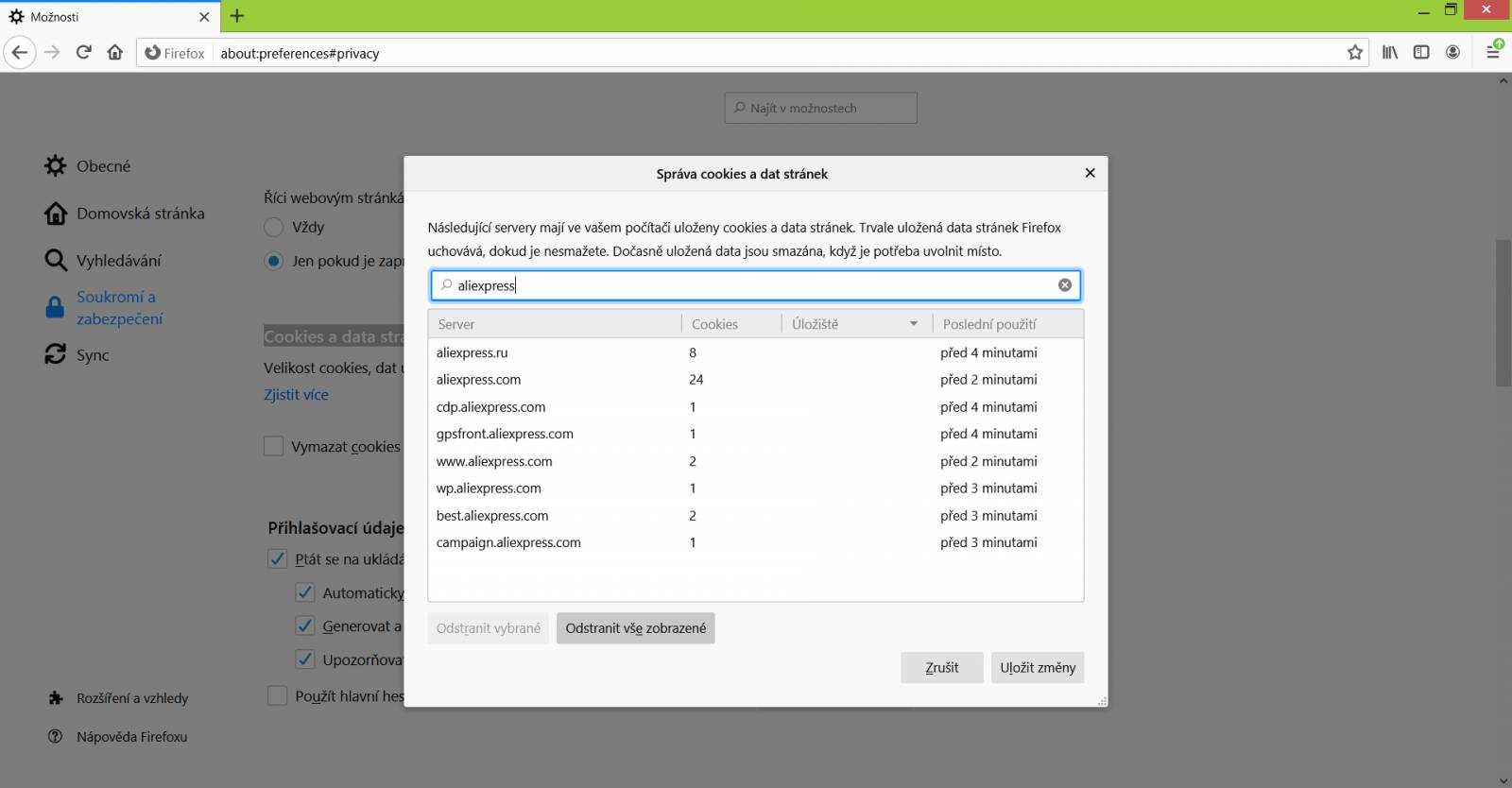Sort by Poslední použití column header
The width and height of the screenshot is (1512, 788).
point(1007,324)
